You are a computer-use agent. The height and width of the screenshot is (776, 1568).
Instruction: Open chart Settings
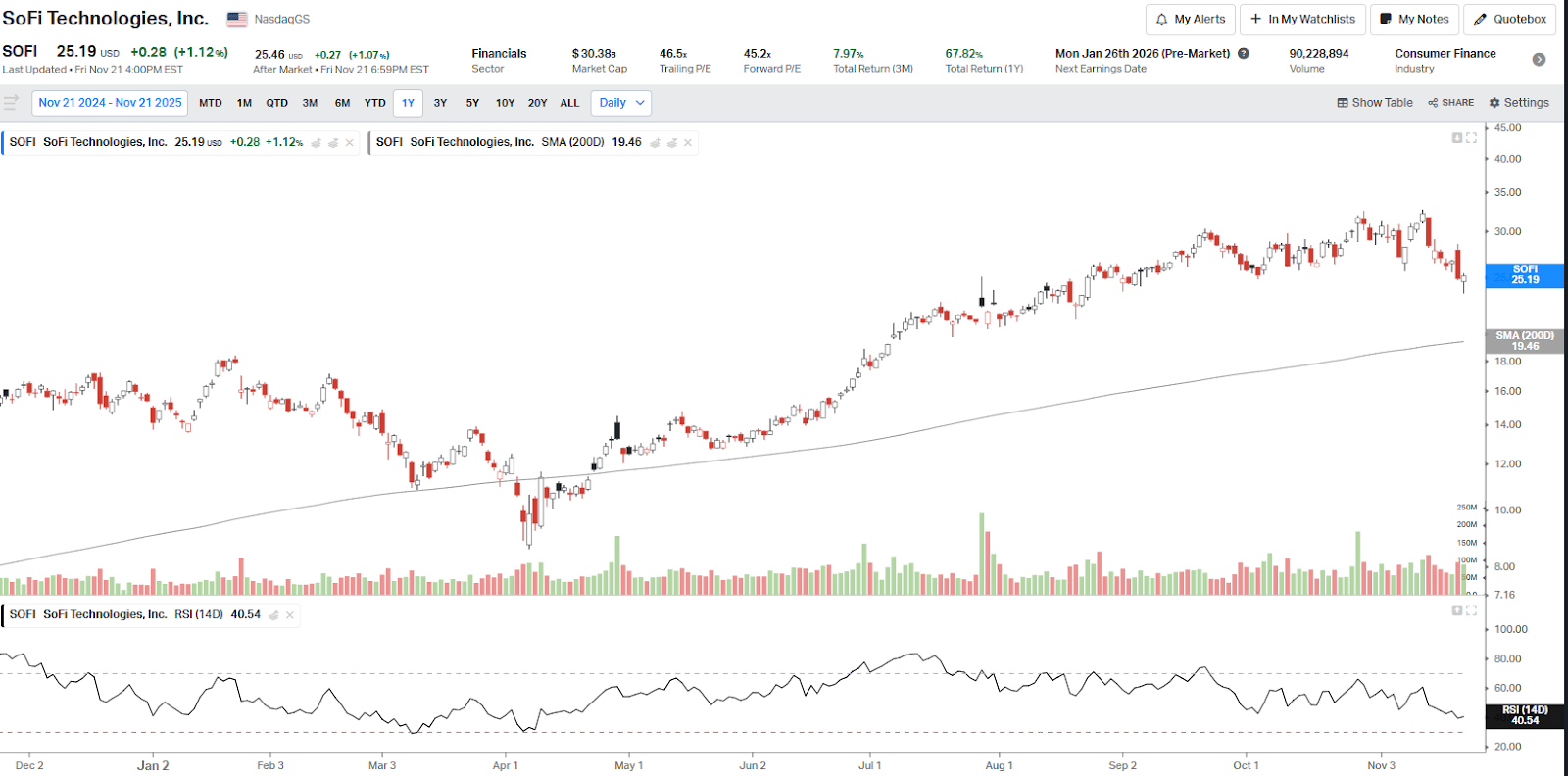tap(1519, 103)
